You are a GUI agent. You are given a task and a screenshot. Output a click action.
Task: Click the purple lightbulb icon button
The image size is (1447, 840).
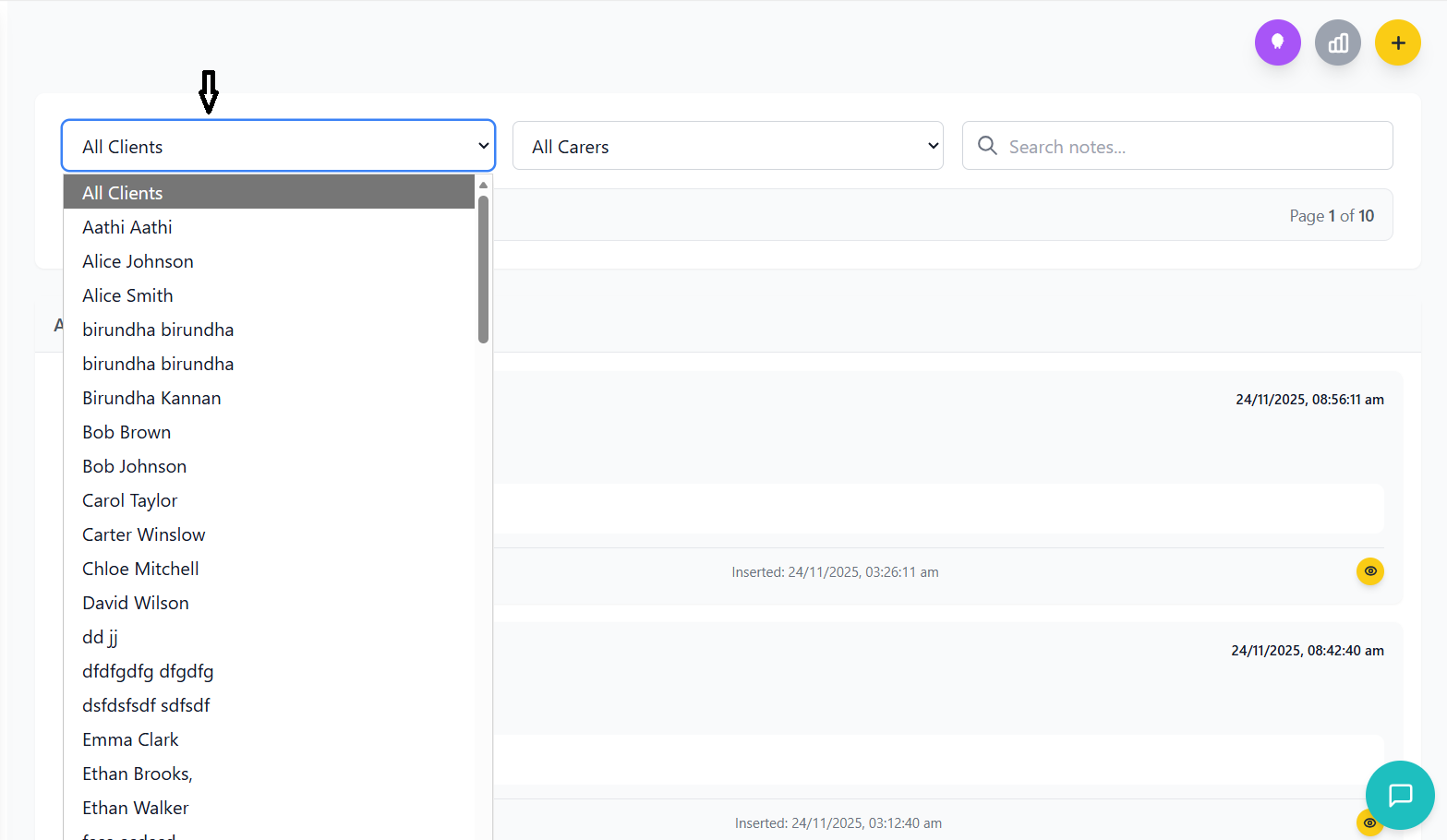pos(1277,42)
